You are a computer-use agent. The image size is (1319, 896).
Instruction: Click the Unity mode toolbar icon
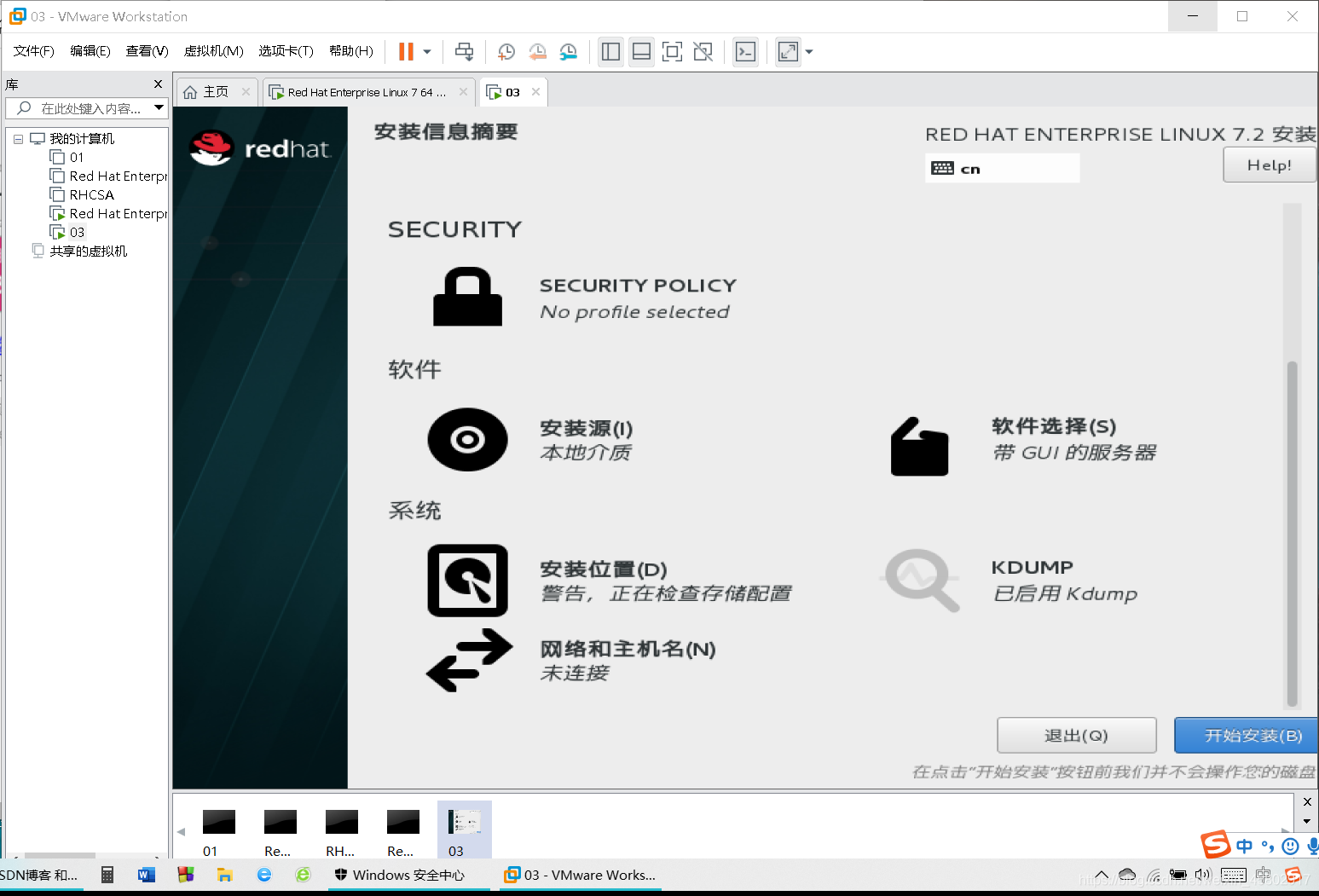pyautogui.click(x=703, y=52)
